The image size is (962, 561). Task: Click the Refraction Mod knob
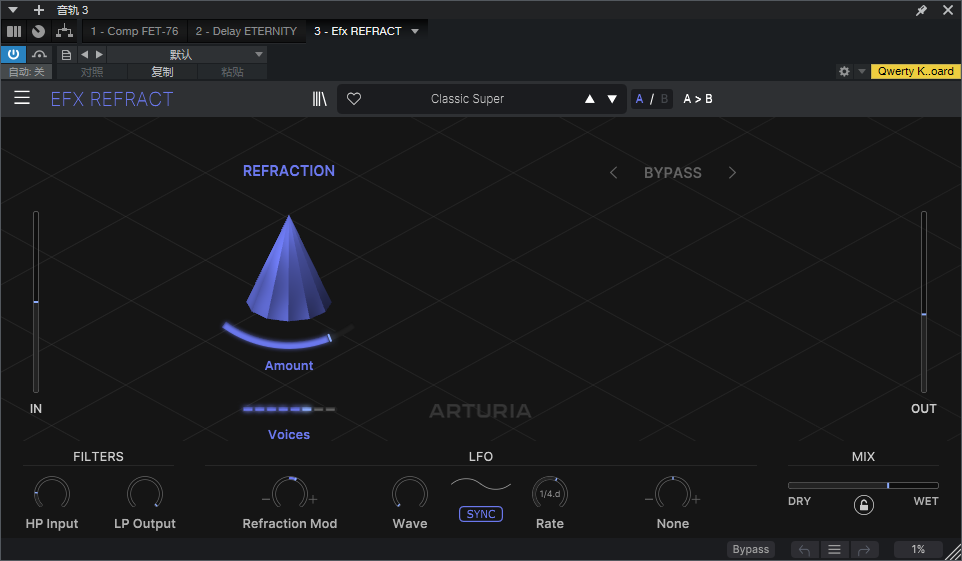(x=290, y=493)
